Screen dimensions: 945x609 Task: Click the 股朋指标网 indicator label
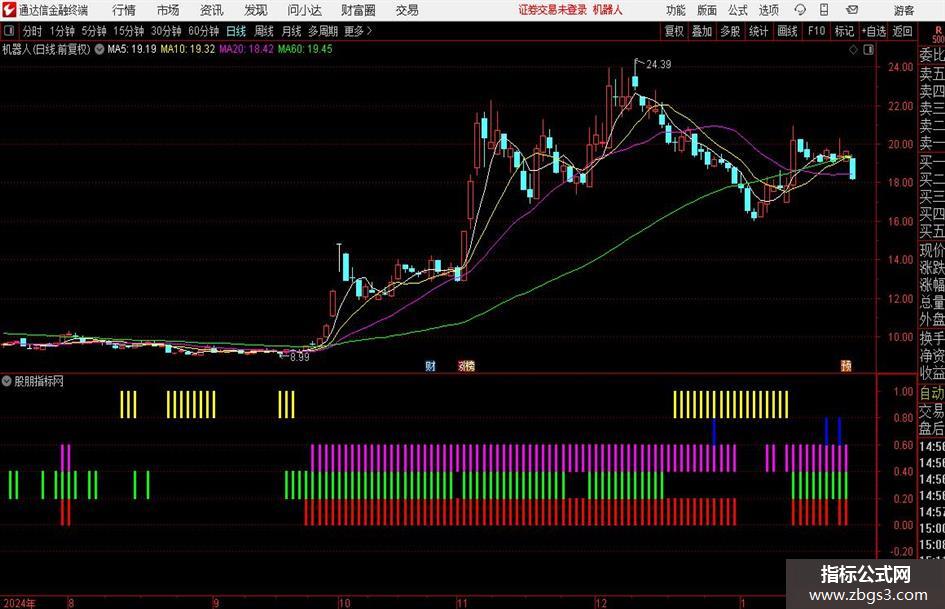coord(39,381)
